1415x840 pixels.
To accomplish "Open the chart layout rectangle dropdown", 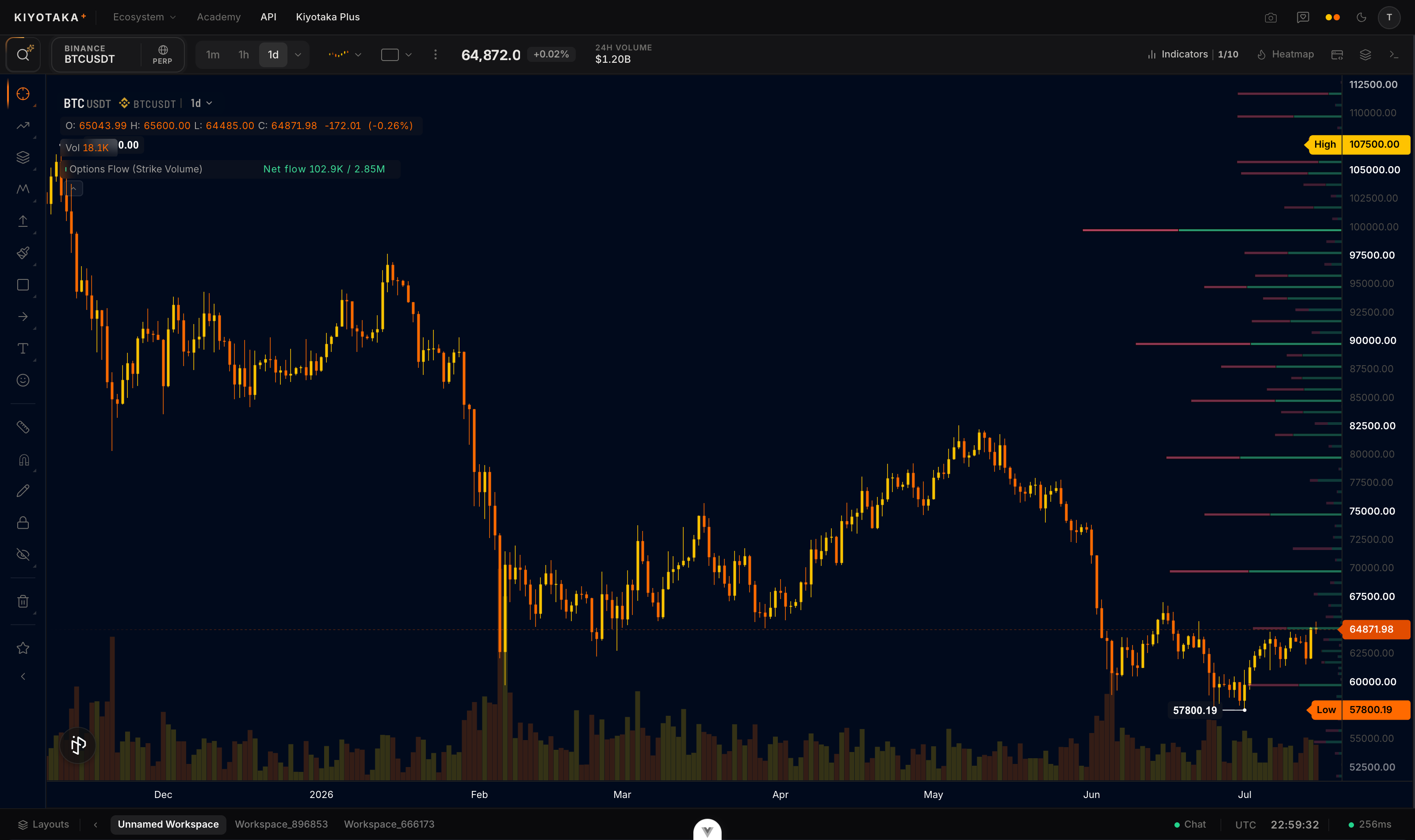I will click(396, 55).
